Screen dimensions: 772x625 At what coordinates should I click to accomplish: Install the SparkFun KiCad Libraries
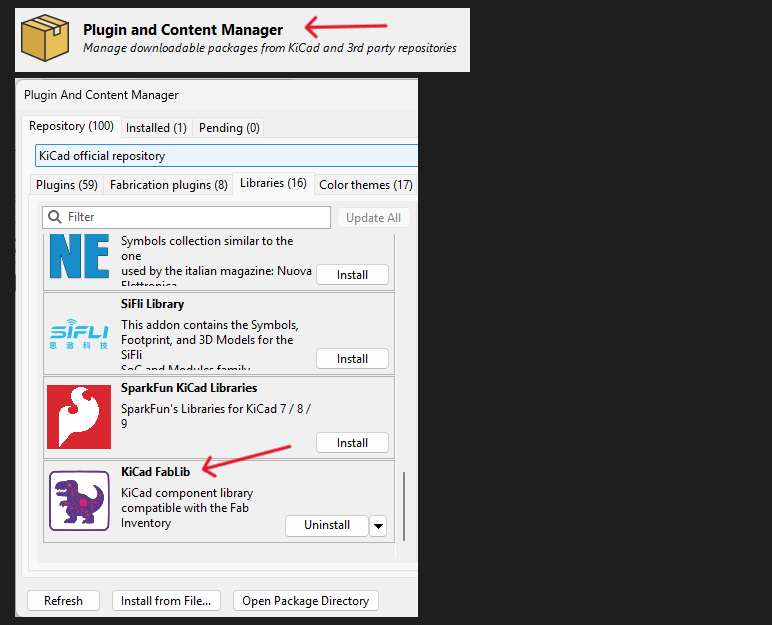click(x=353, y=443)
